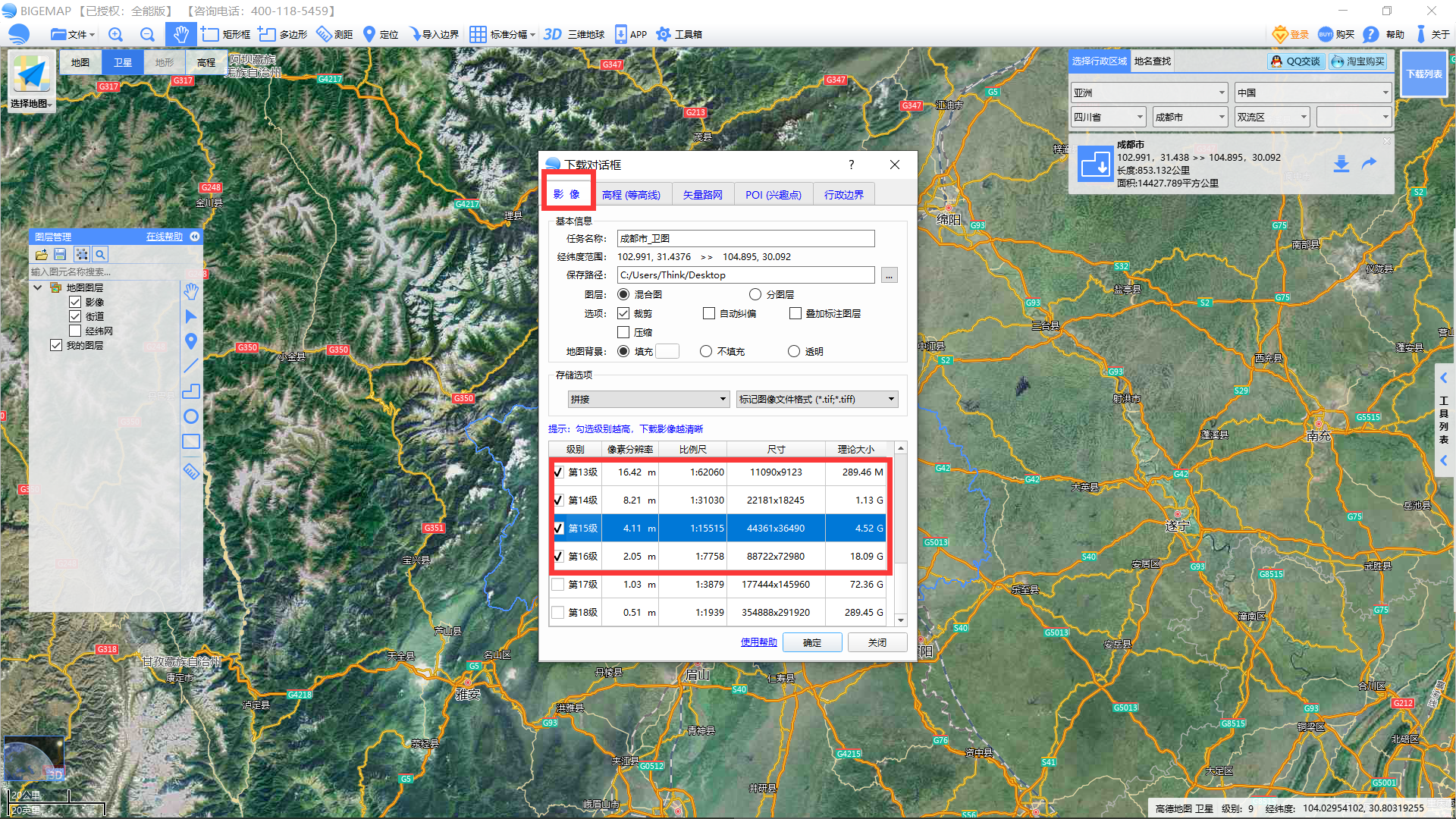Open the 工具箱 toolbox gear icon

pos(664,34)
